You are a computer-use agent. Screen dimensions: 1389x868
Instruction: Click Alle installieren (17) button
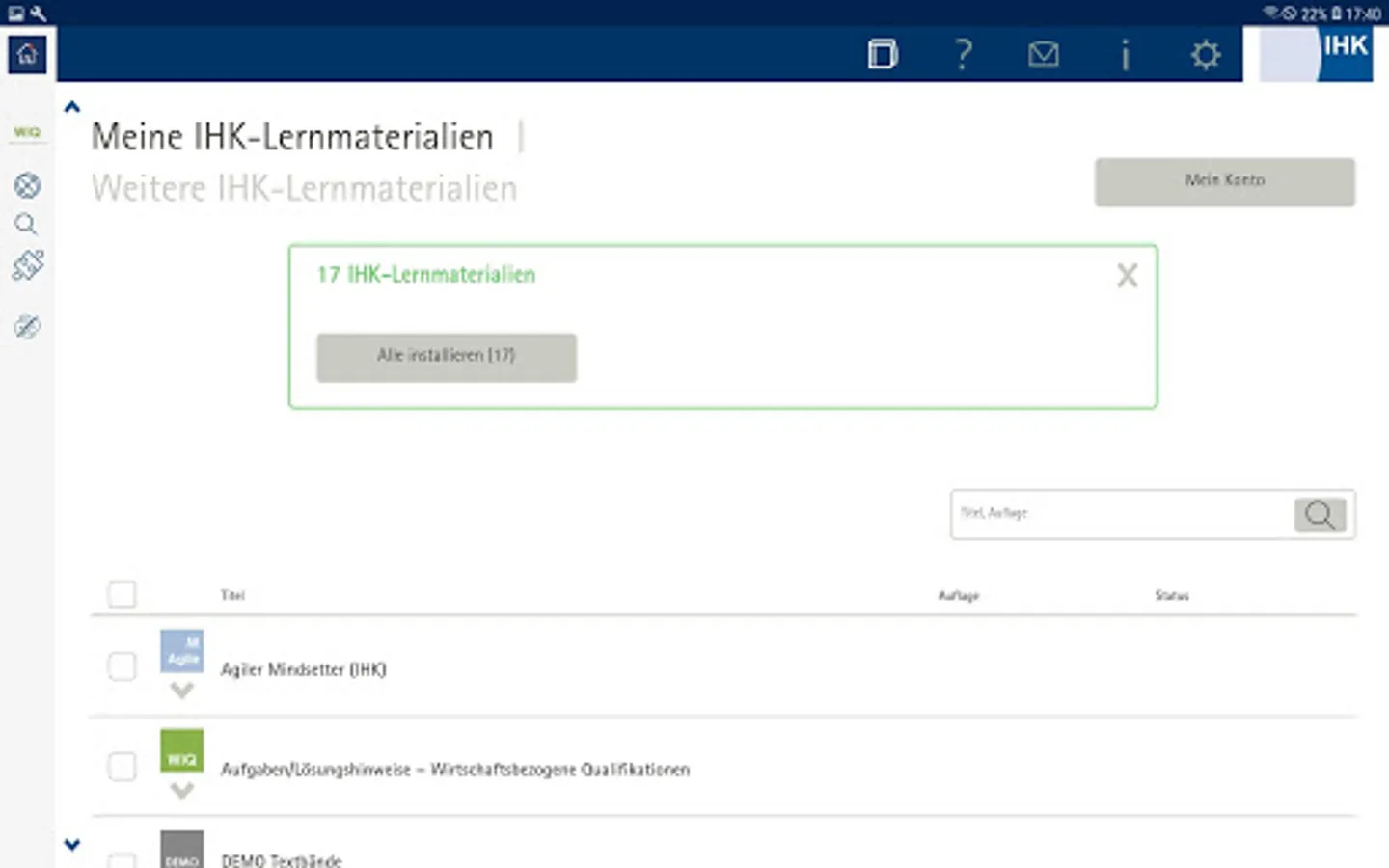pos(447,357)
